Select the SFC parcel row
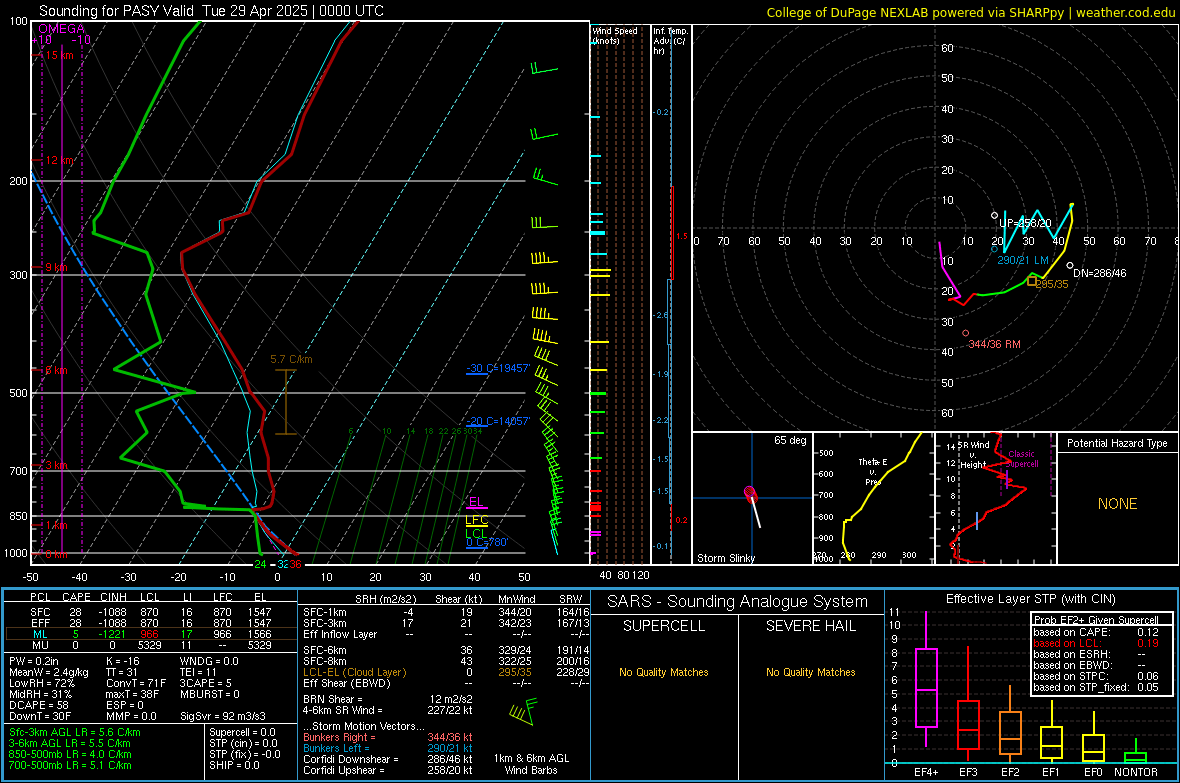 tap(151, 612)
